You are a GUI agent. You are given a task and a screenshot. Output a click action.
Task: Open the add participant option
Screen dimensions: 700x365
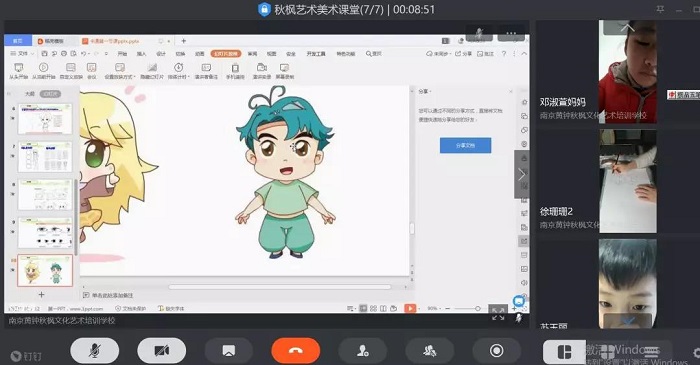pyautogui.click(x=362, y=351)
